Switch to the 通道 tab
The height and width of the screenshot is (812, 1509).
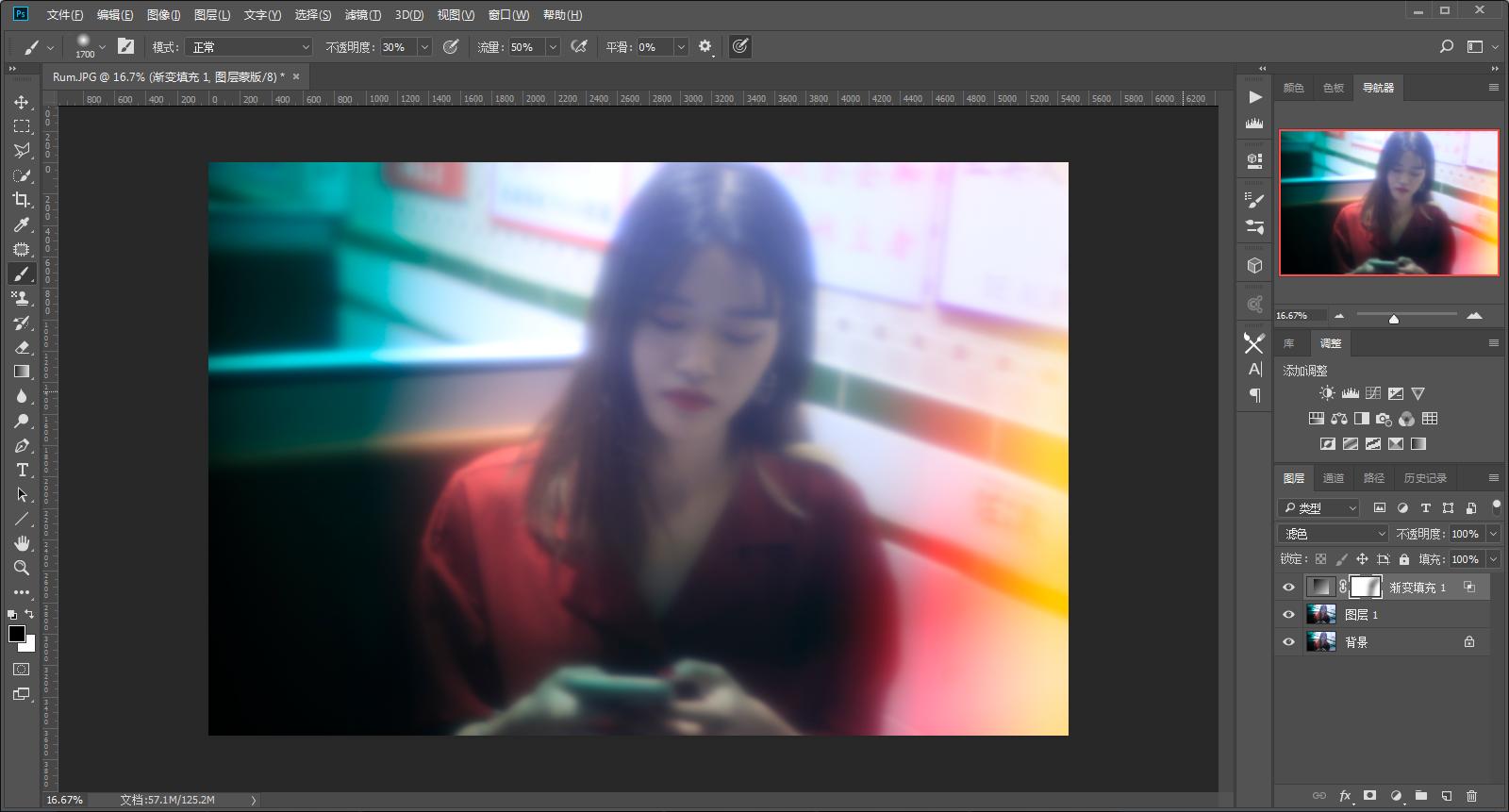(x=1333, y=478)
